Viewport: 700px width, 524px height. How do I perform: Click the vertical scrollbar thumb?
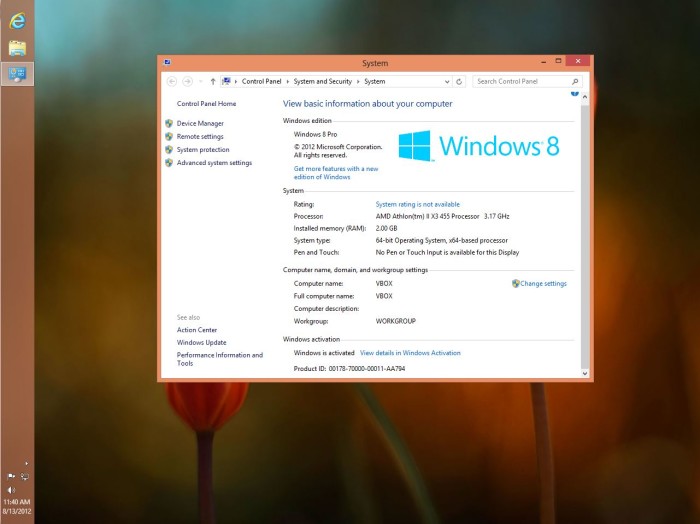pyautogui.click(x=585, y=235)
